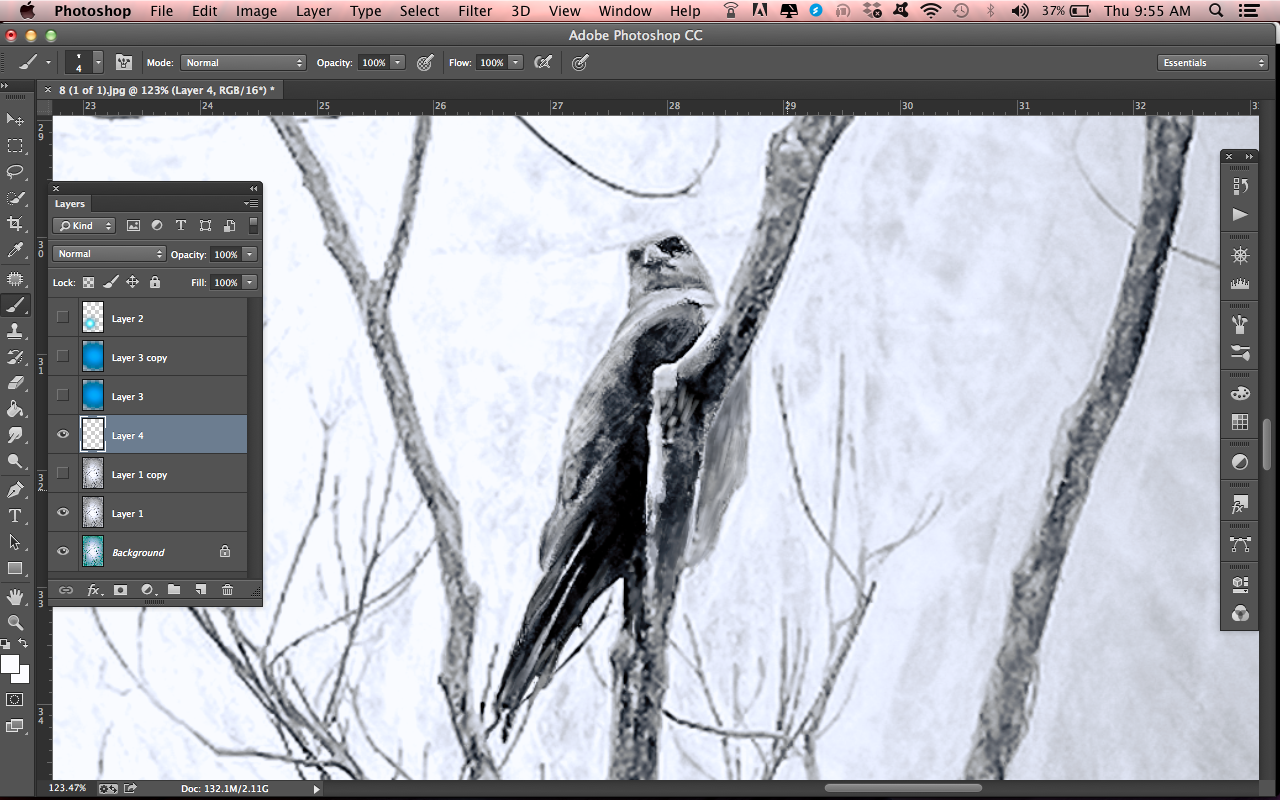Hide the Background layer eye icon
Screen dimensions: 1280x800
coord(63,552)
